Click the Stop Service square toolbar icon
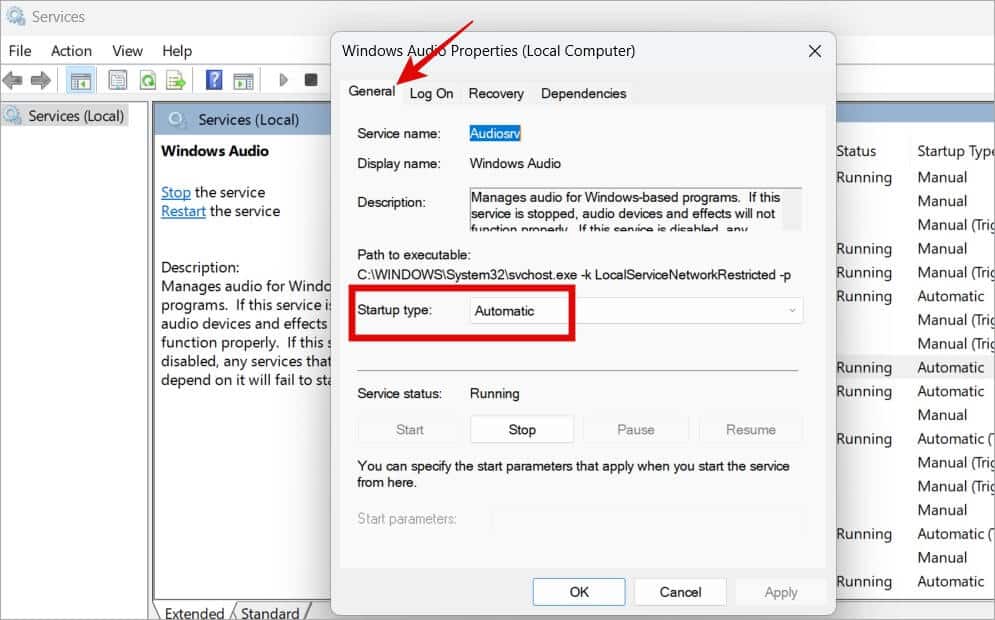Image resolution: width=995 pixels, height=620 pixels. pos(310,79)
